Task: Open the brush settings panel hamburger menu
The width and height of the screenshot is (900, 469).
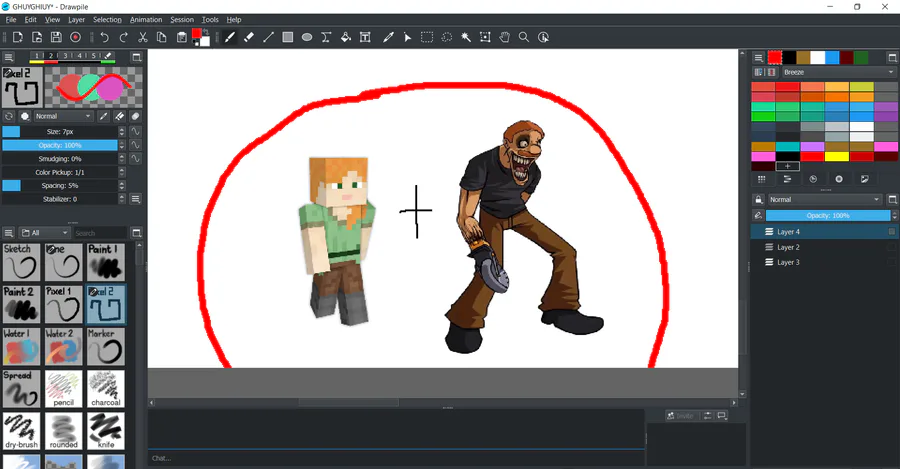Action: coord(9,57)
